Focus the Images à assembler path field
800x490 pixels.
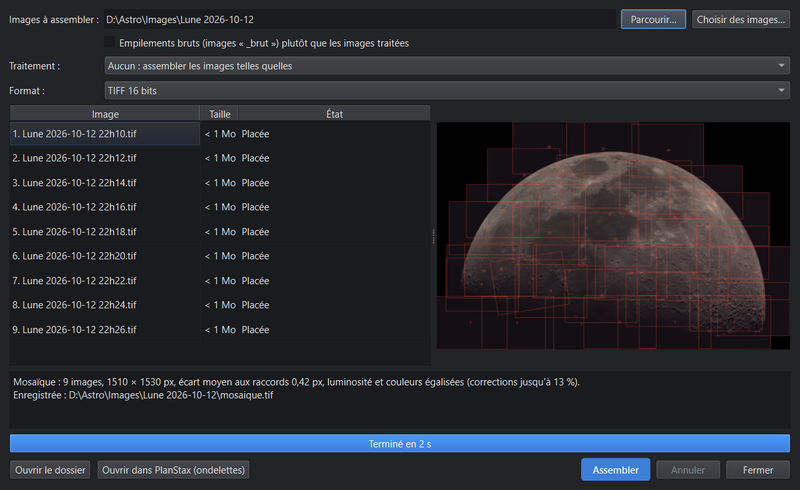click(x=360, y=19)
